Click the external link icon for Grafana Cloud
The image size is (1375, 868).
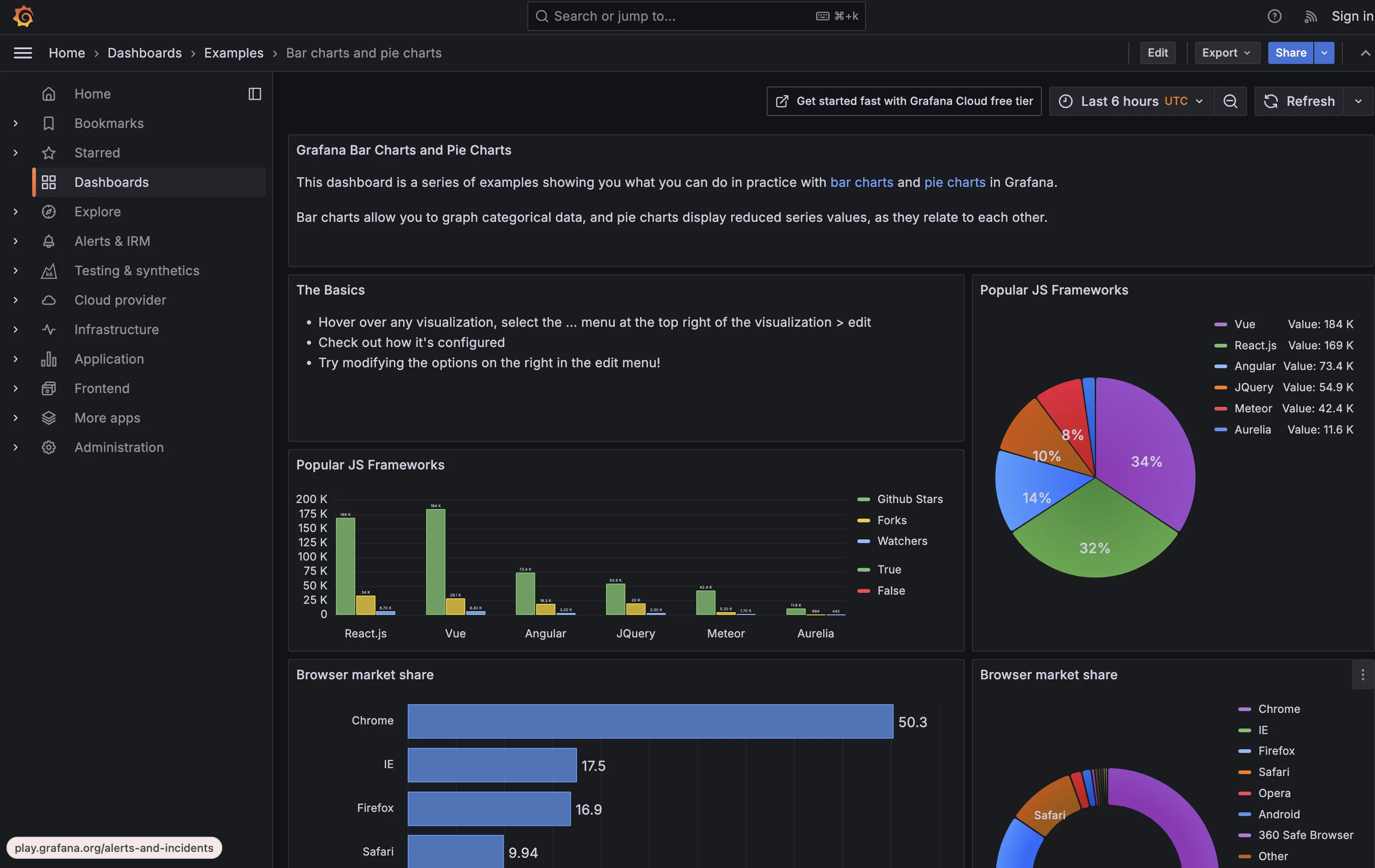pyautogui.click(x=782, y=101)
